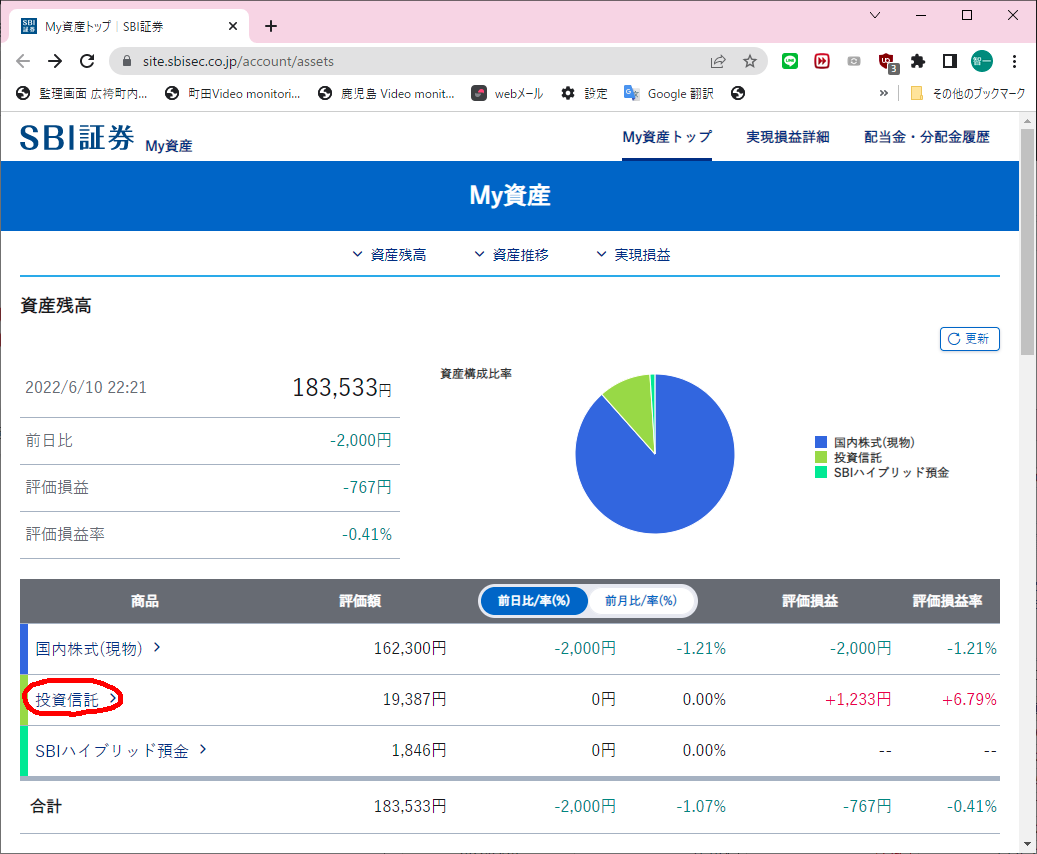Click the address bar URL field
Image resolution: width=1037 pixels, height=854 pixels.
coord(400,61)
